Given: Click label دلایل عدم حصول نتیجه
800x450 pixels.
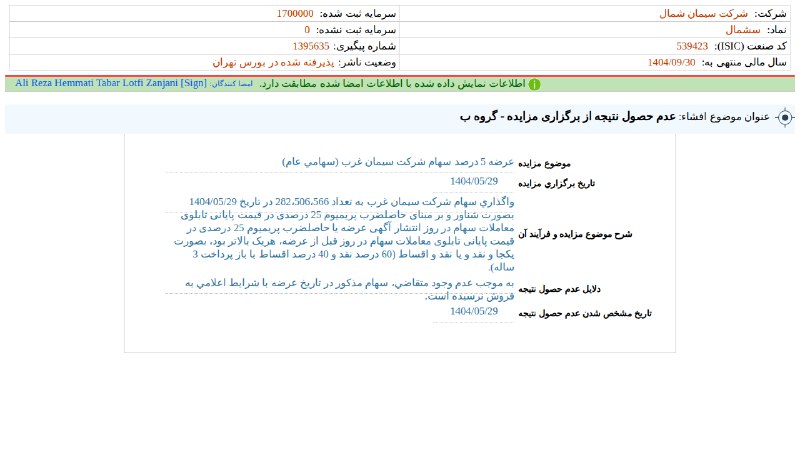Looking at the screenshot, I should pos(559,289).
